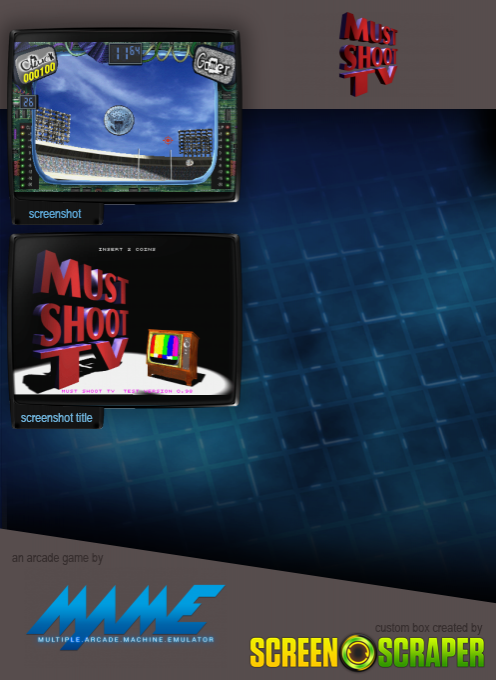Image resolution: width=496 pixels, height=680 pixels.
Task: Click the color-bar television set
Action: (172, 356)
